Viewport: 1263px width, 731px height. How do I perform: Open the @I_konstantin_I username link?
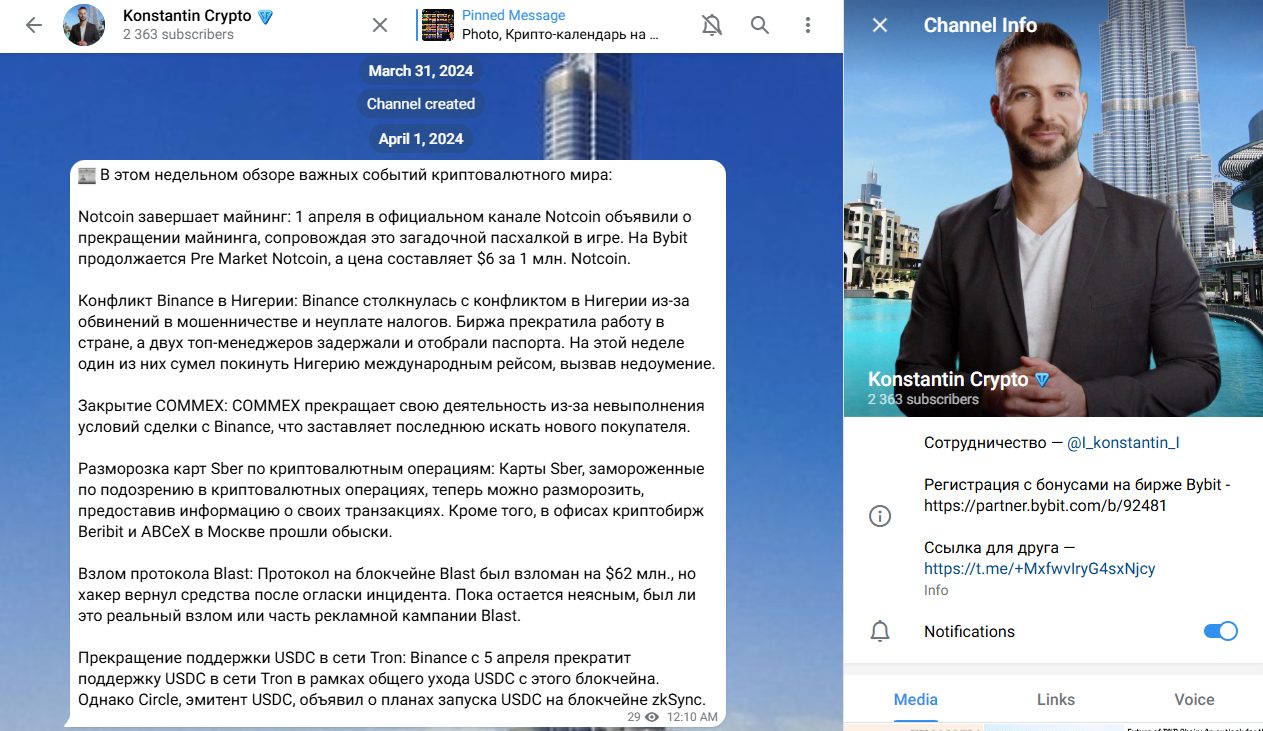1123,443
